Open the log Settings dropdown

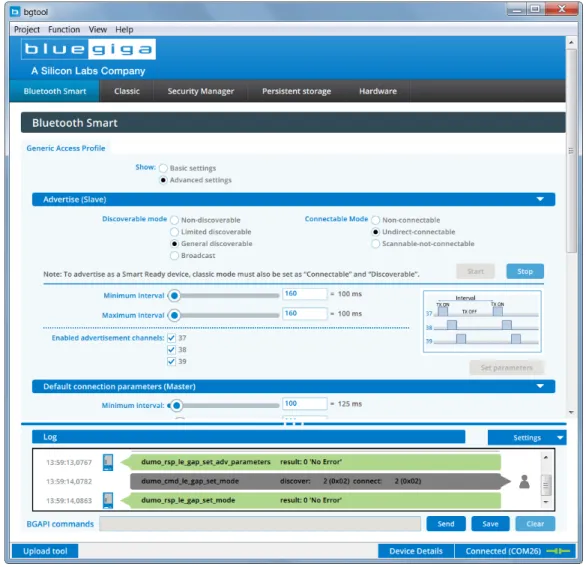coord(527,437)
